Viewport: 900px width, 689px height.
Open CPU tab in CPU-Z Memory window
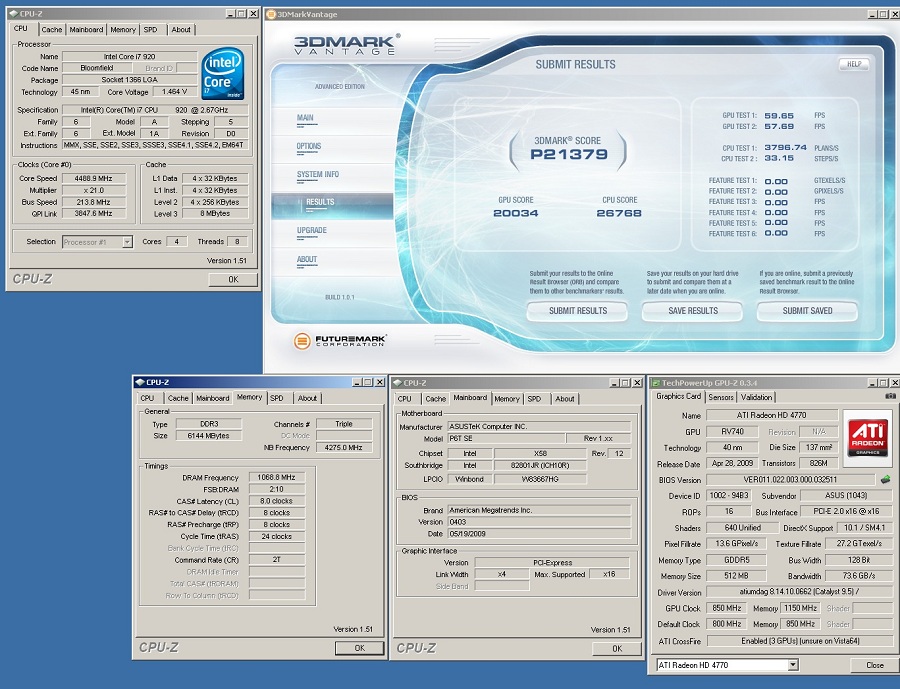(148, 398)
